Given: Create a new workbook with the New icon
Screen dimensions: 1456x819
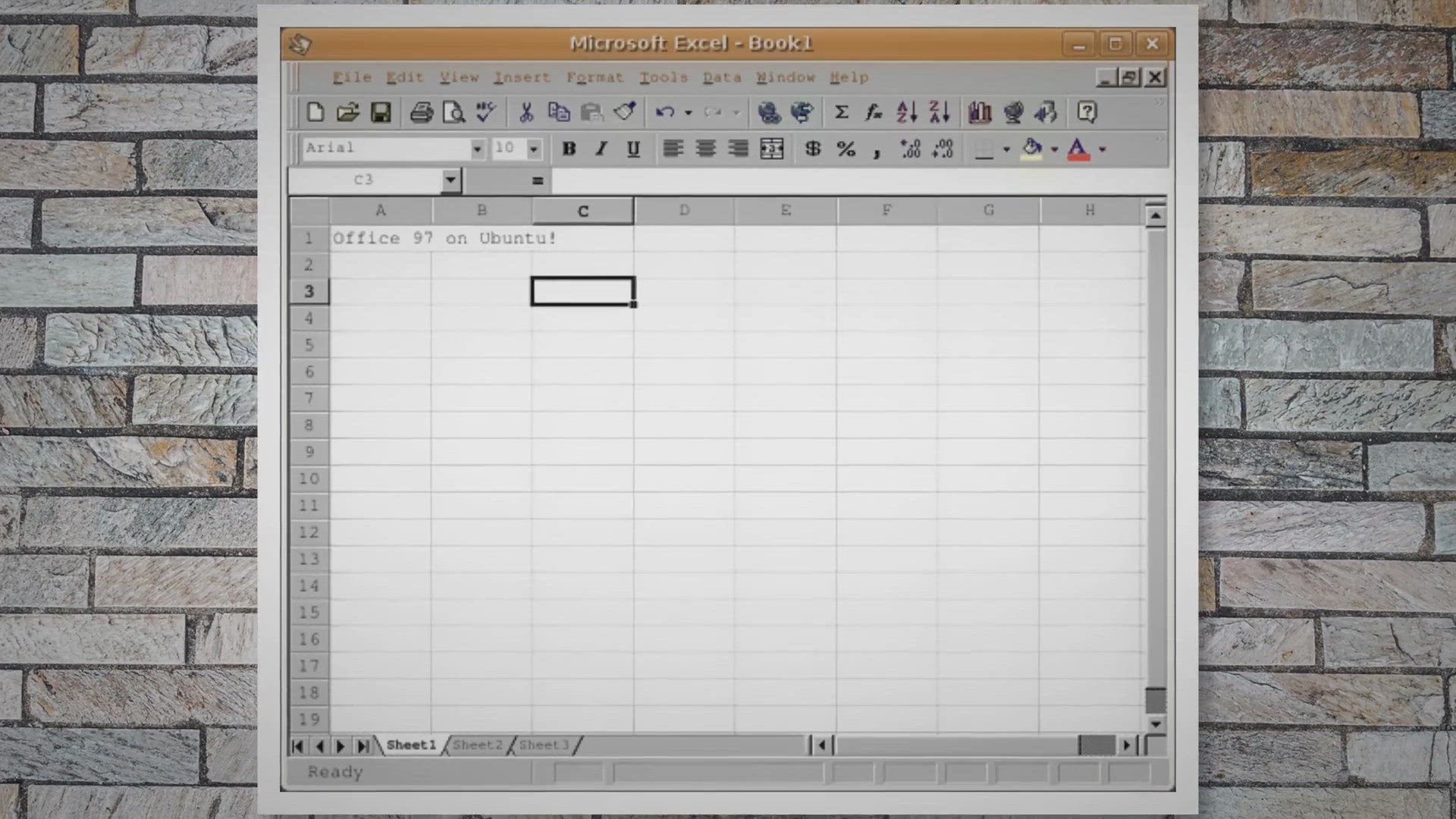Looking at the screenshot, I should click(x=315, y=112).
